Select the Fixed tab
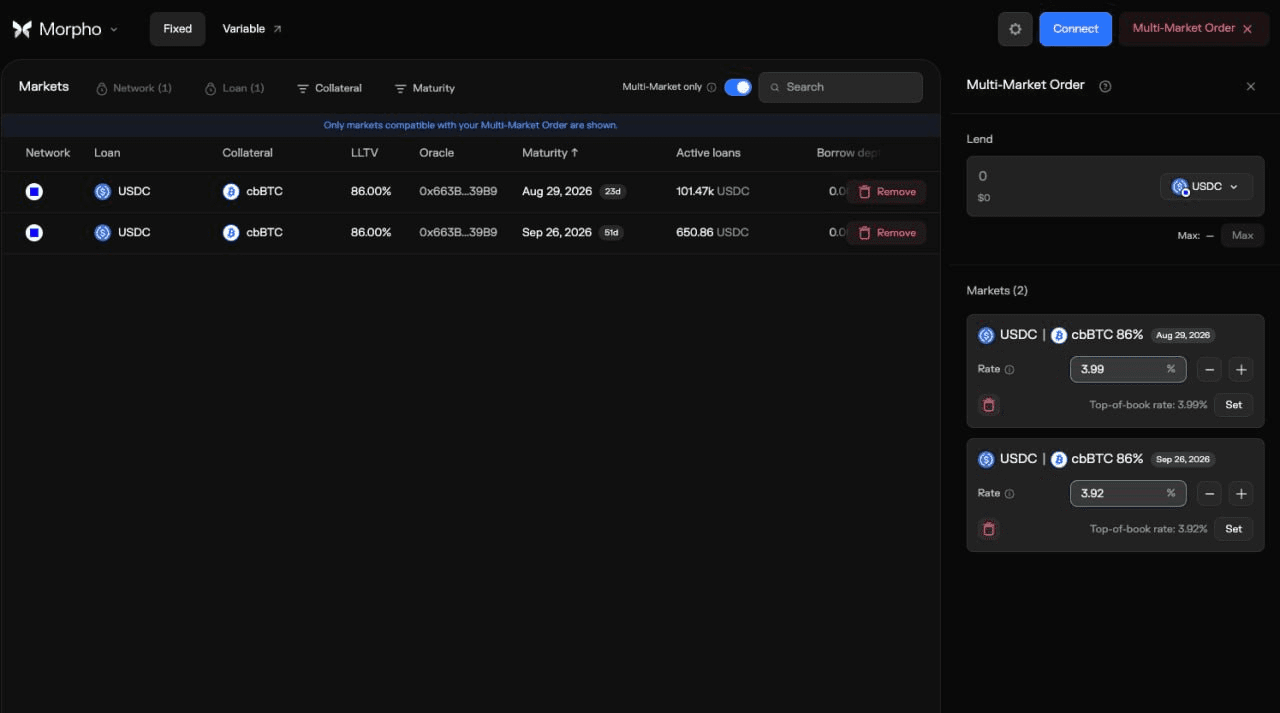Image resolution: width=1280 pixels, height=713 pixels. pos(177,29)
